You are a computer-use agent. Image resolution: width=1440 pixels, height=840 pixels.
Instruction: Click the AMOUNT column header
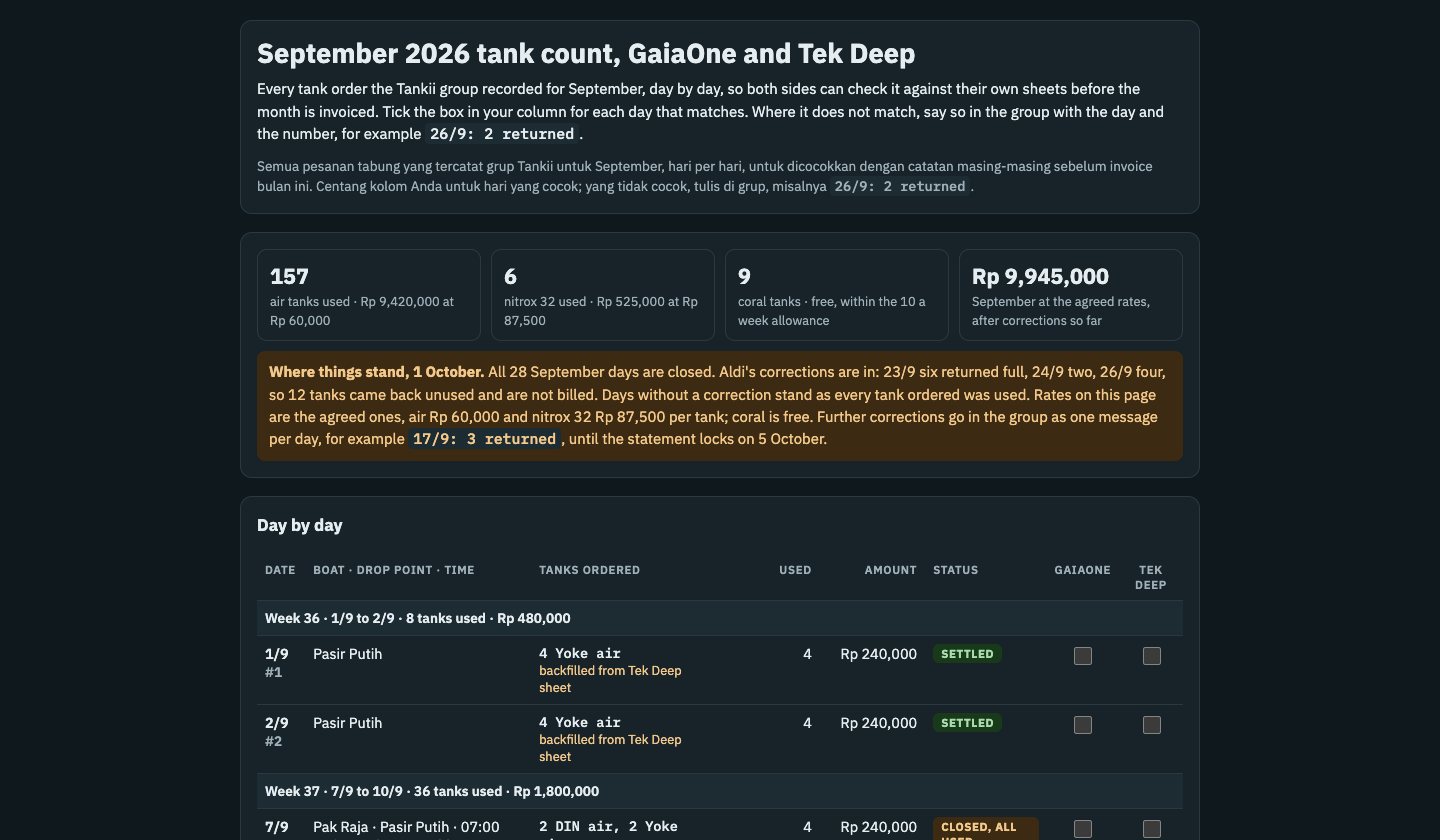point(891,570)
